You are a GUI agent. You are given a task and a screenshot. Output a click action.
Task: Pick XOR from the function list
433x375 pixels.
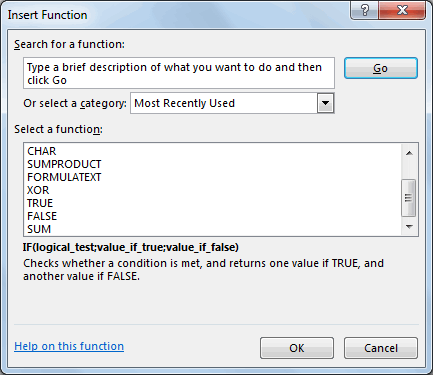(38, 190)
